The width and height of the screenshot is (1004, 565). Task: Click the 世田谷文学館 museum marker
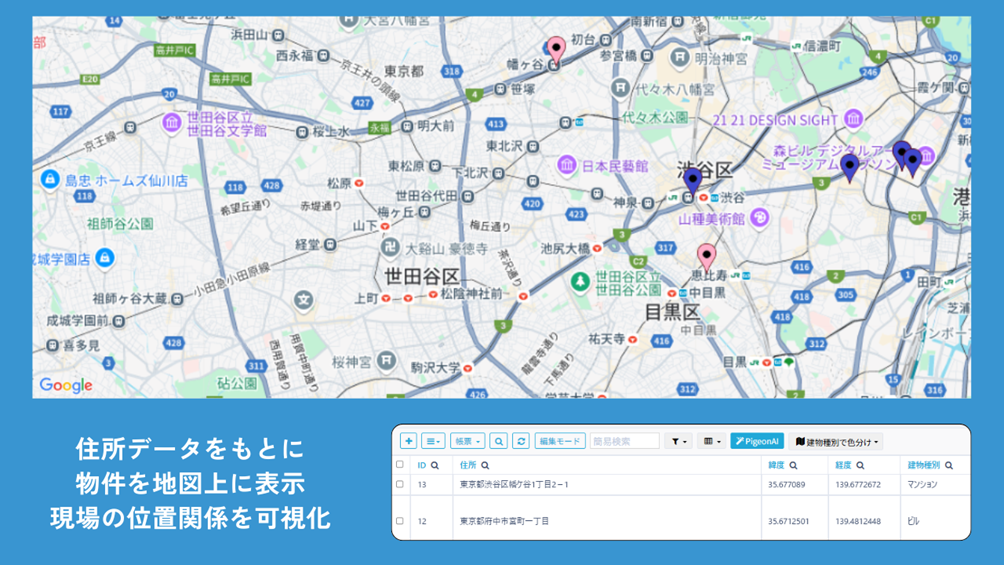point(172,123)
